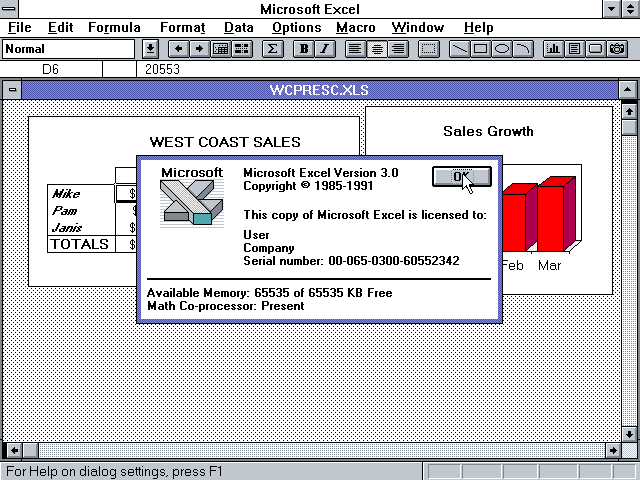Click the vertical scrollbar up arrow

629,112
